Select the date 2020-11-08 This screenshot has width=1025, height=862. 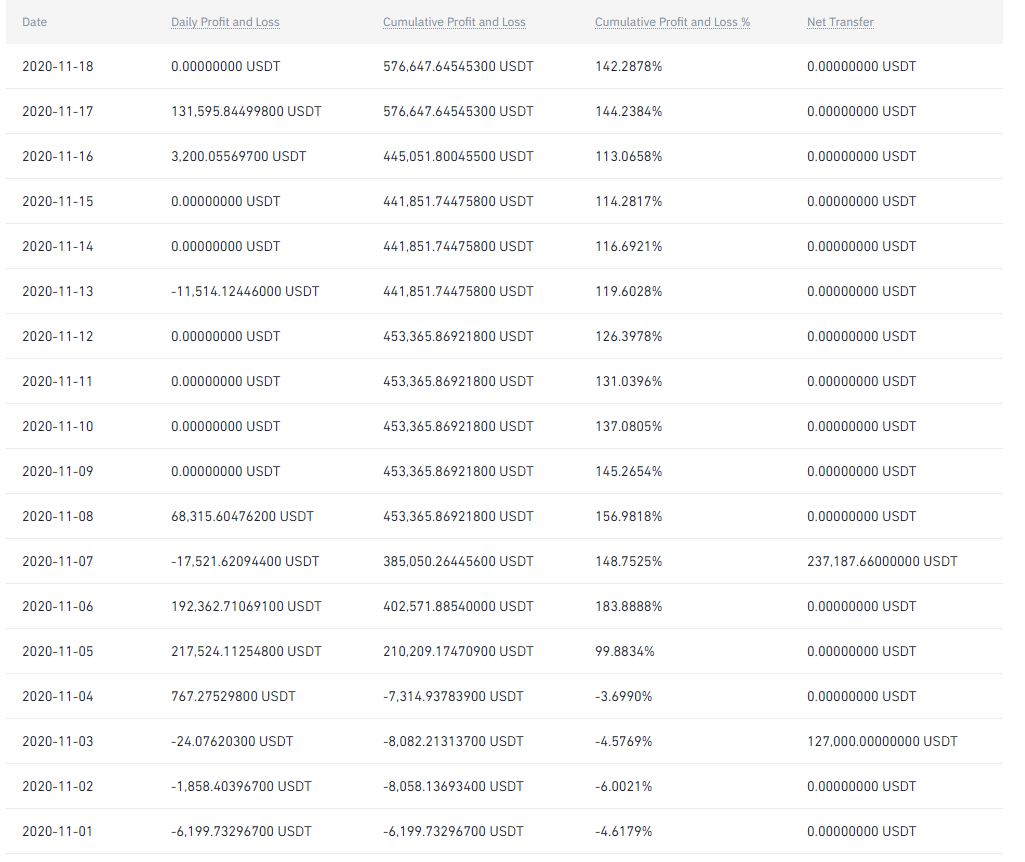58,517
